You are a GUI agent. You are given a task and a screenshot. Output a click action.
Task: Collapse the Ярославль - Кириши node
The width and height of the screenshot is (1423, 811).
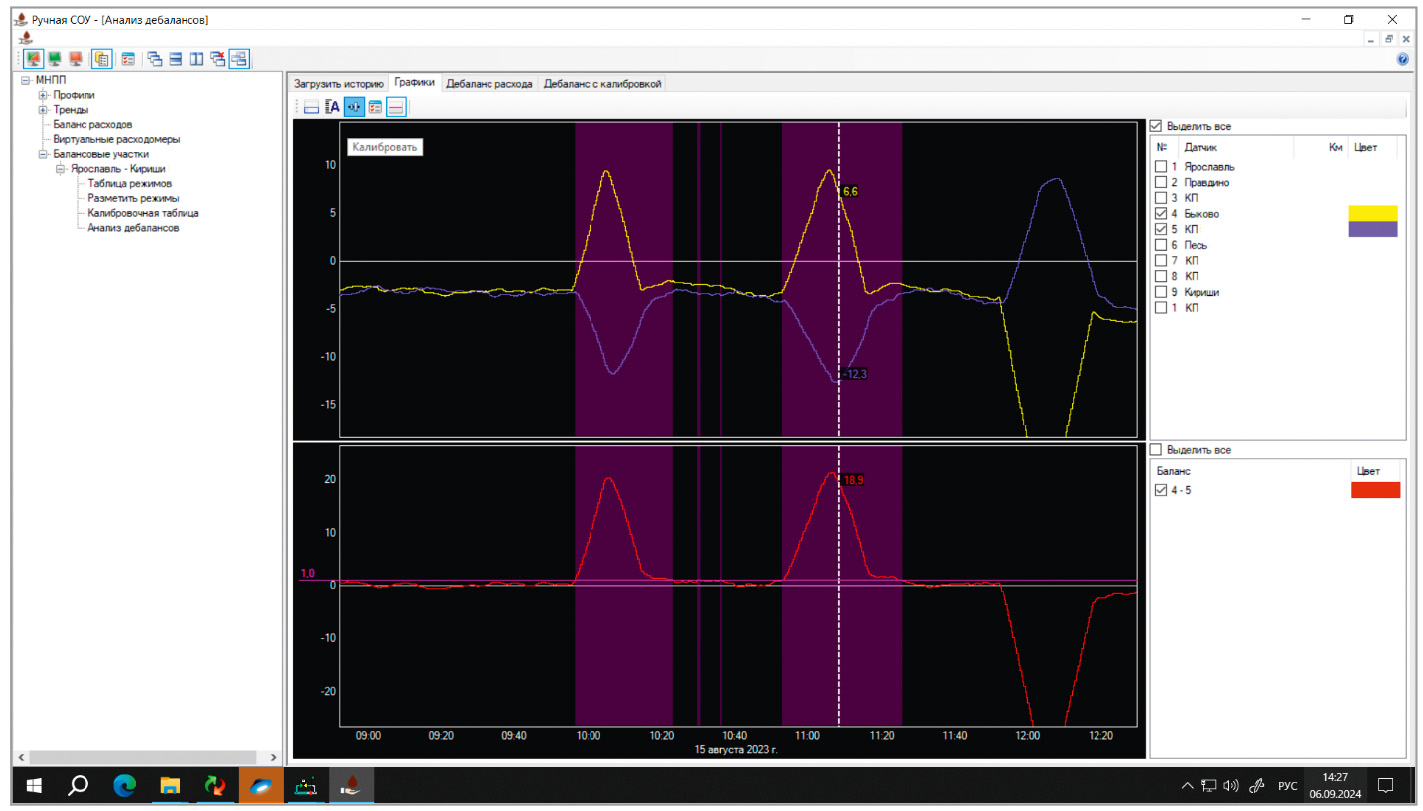click(60, 170)
